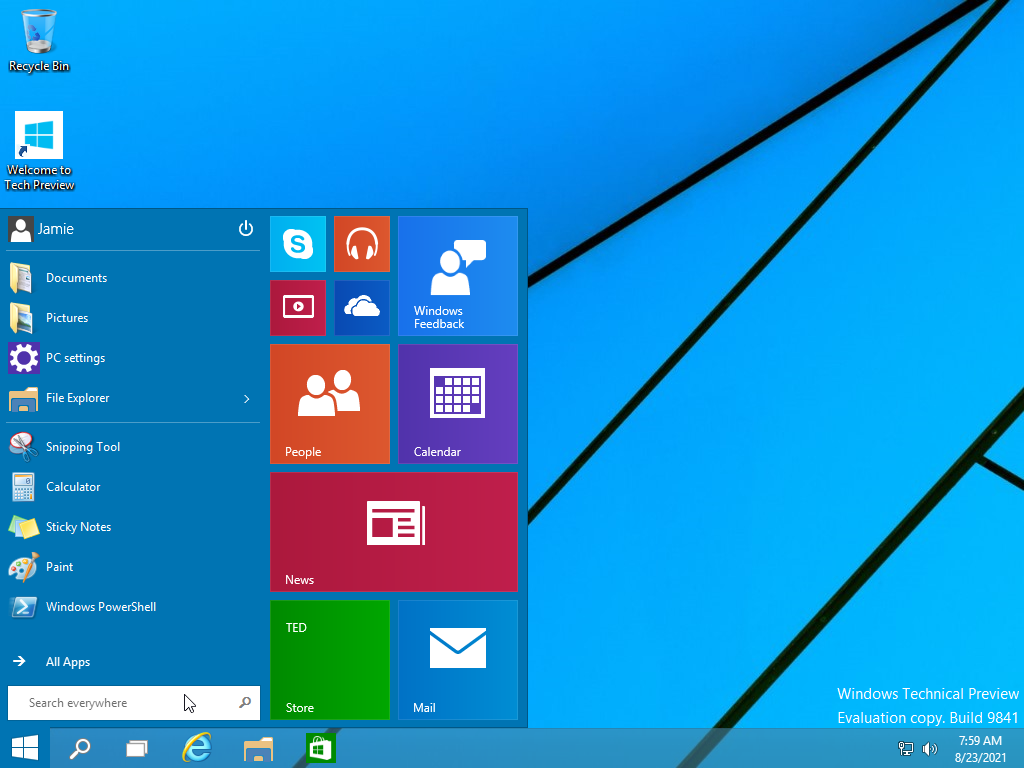Select the Recycle Bin desktop icon
This screenshot has width=1024, height=768.
click(39, 40)
